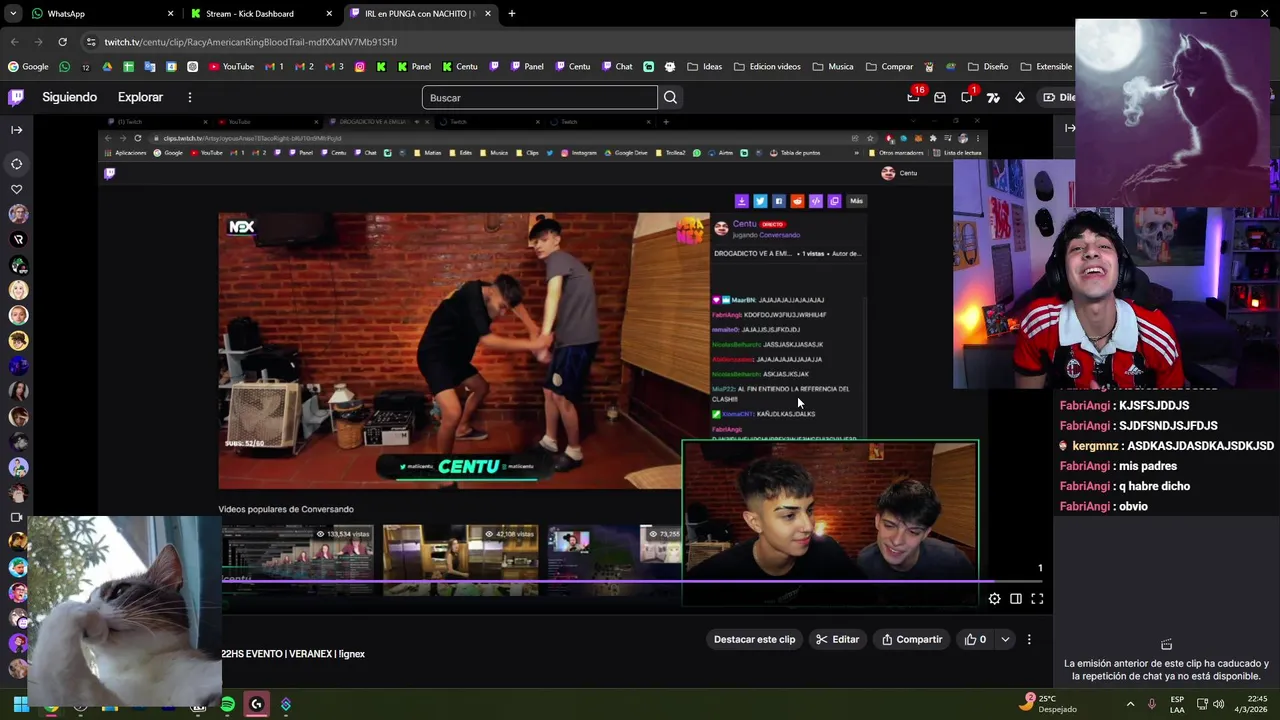The width and height of the screenshot is (1280, 720).
Task: Open clip more options vertical dots
Action: pos(1029,639)
